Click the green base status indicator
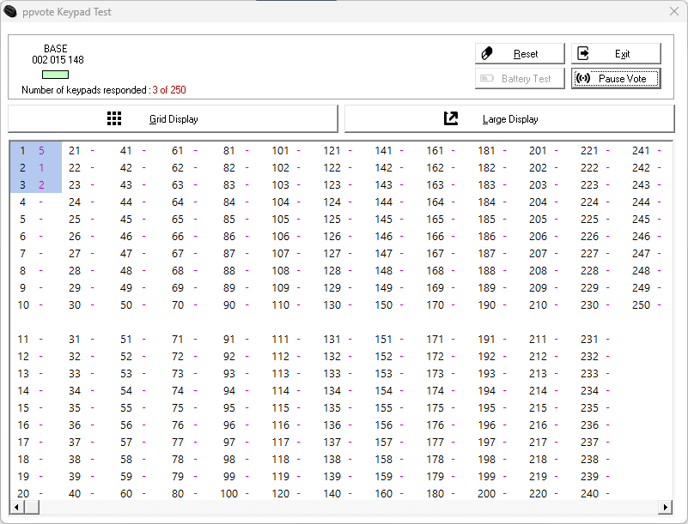This screenshot has height=524, width=688. (56, 74)
